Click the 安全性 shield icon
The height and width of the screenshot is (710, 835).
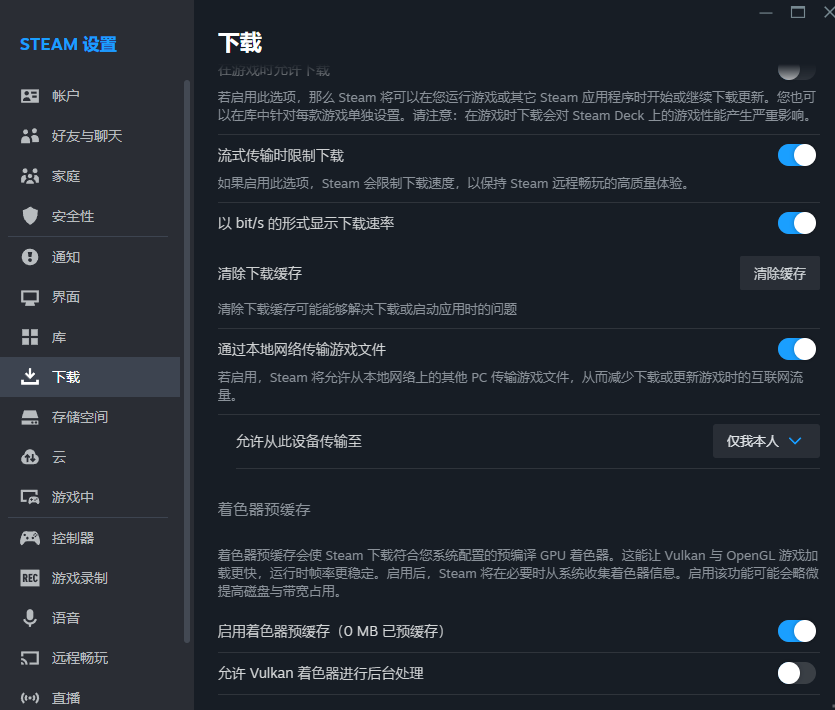point(30,216)
